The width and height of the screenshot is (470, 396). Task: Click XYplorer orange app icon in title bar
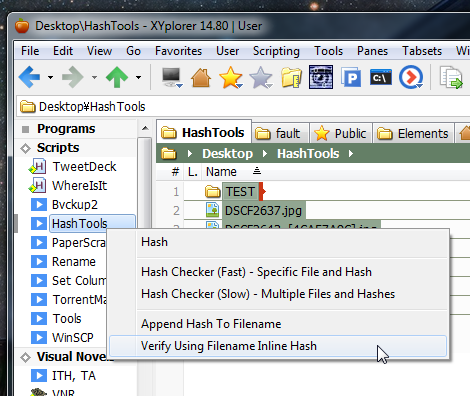[x=22, y=26]
